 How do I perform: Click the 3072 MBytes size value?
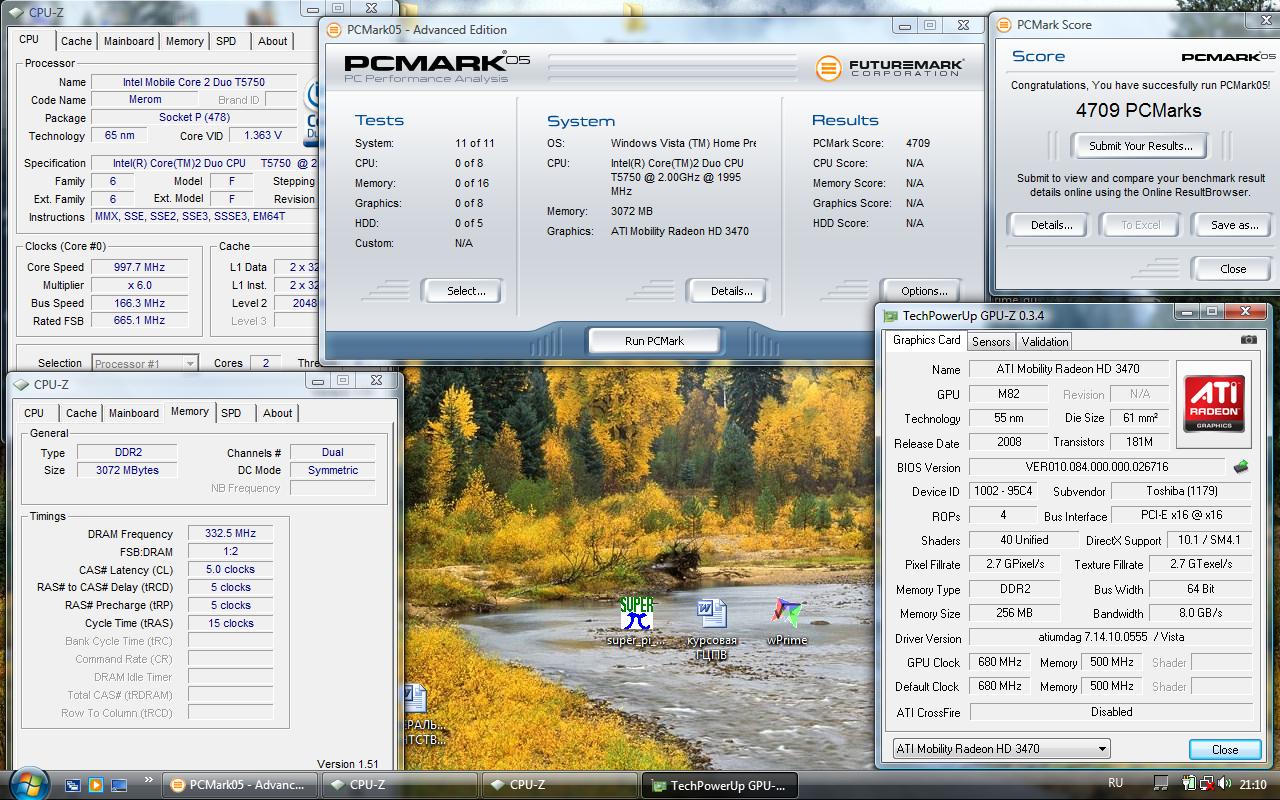coord(127,470)
